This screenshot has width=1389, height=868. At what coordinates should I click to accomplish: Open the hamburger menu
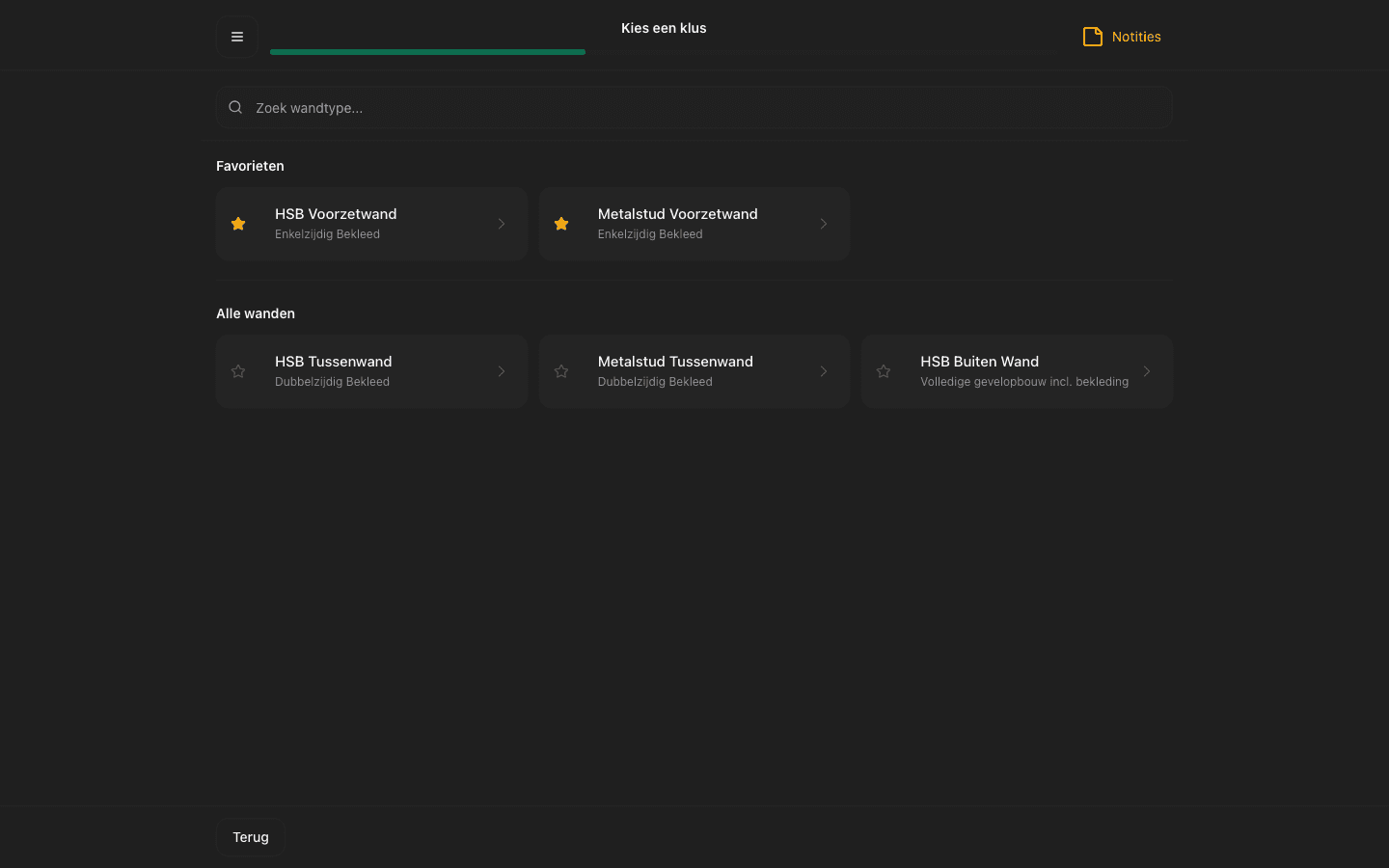236,37
